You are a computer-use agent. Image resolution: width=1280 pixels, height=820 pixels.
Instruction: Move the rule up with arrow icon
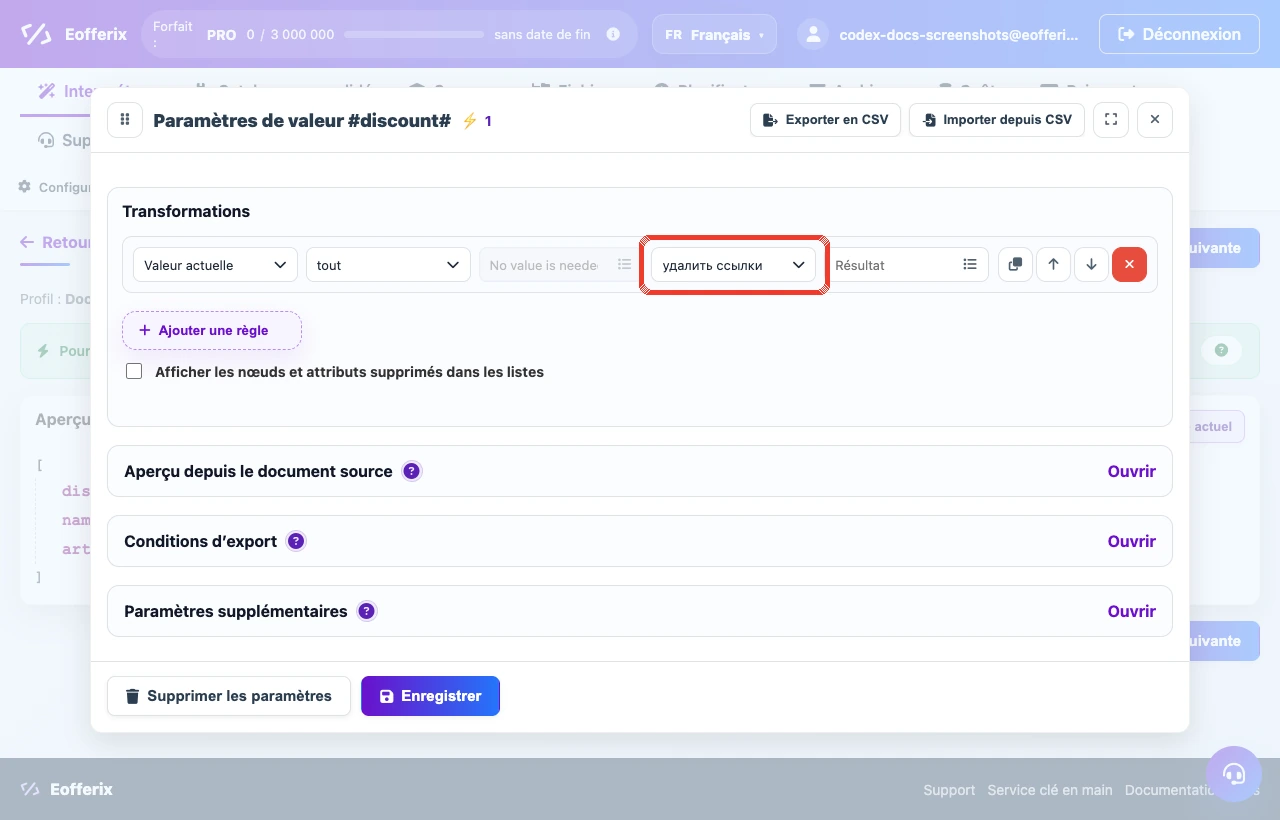[1053, 265]
